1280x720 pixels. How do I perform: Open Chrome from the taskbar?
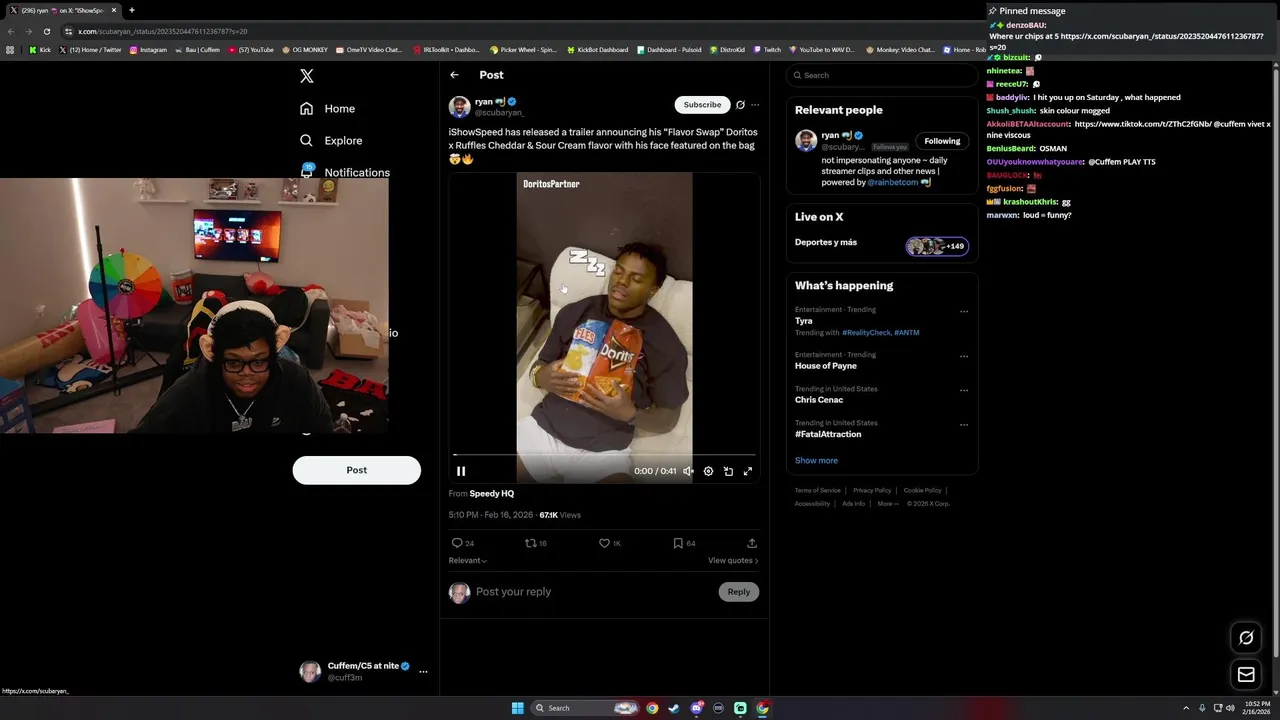pos(652,708)
